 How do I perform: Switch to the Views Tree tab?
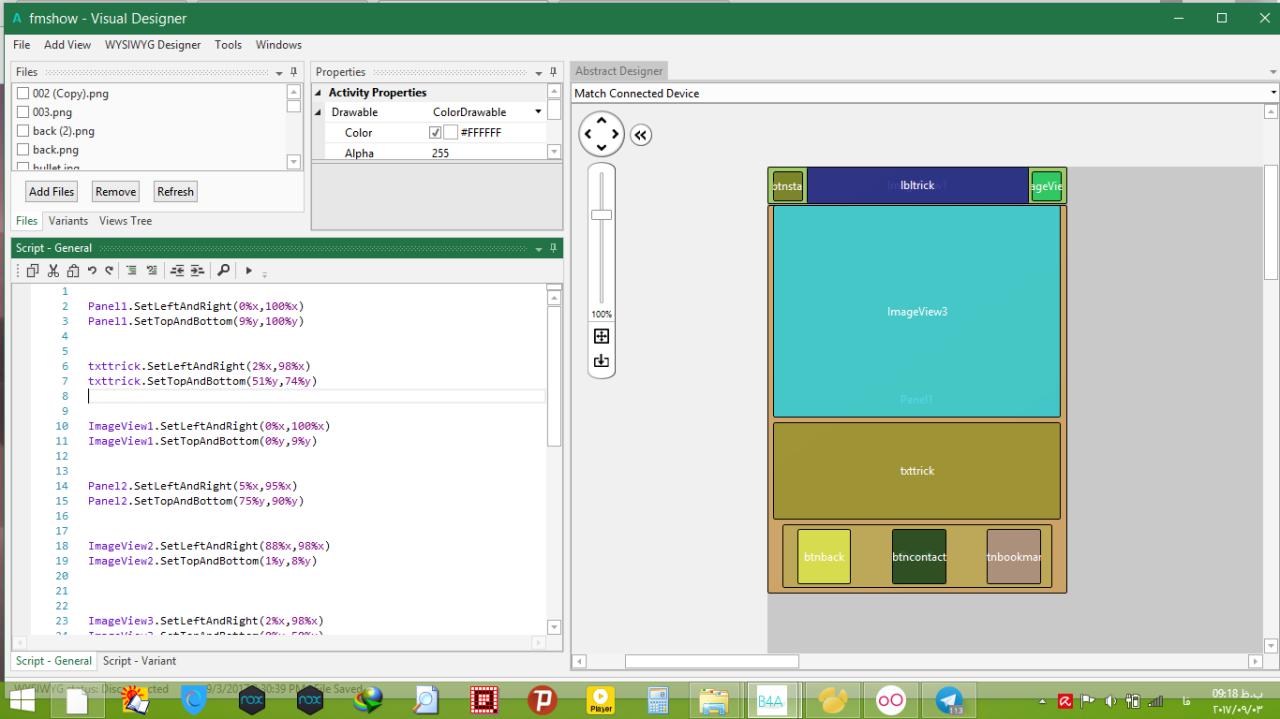125,221
